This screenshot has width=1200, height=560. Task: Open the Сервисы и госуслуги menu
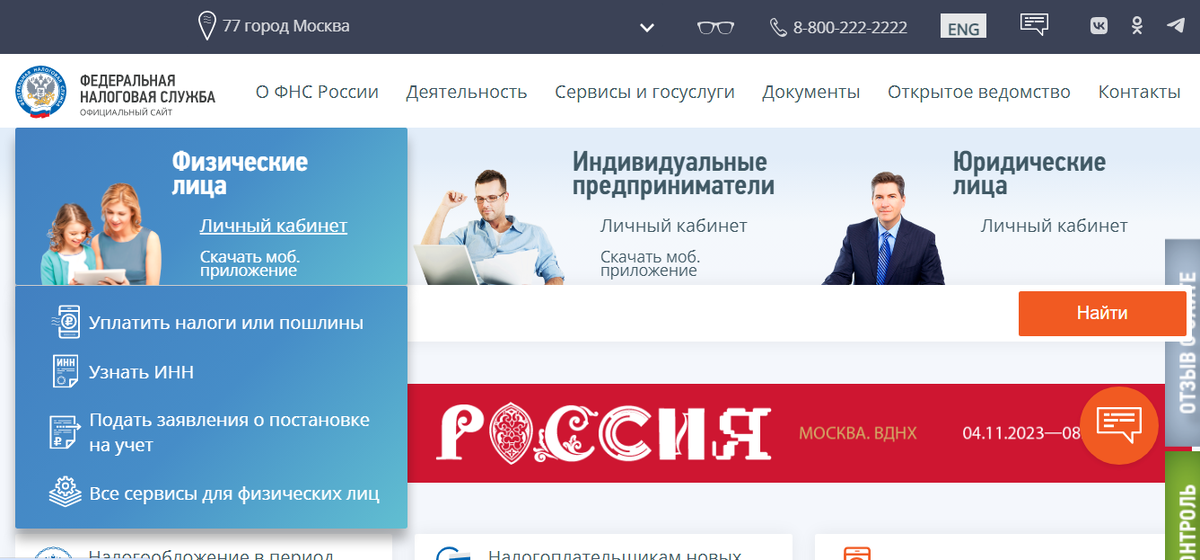[645, 92]
